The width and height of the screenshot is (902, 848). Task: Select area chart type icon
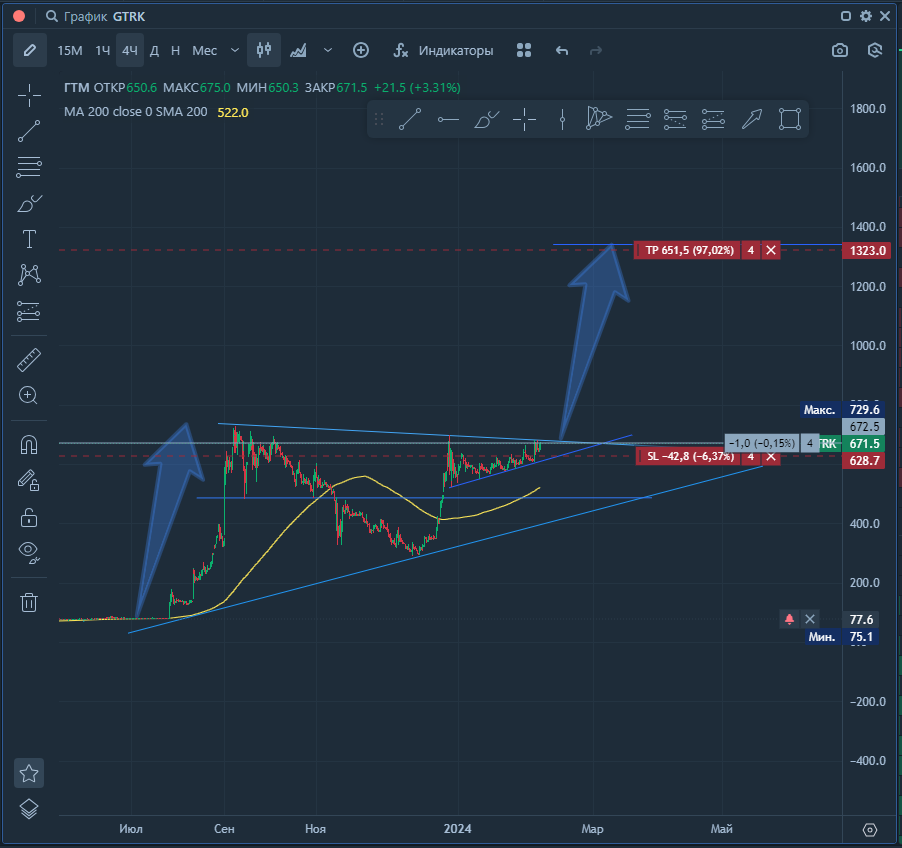pos(298,51)
